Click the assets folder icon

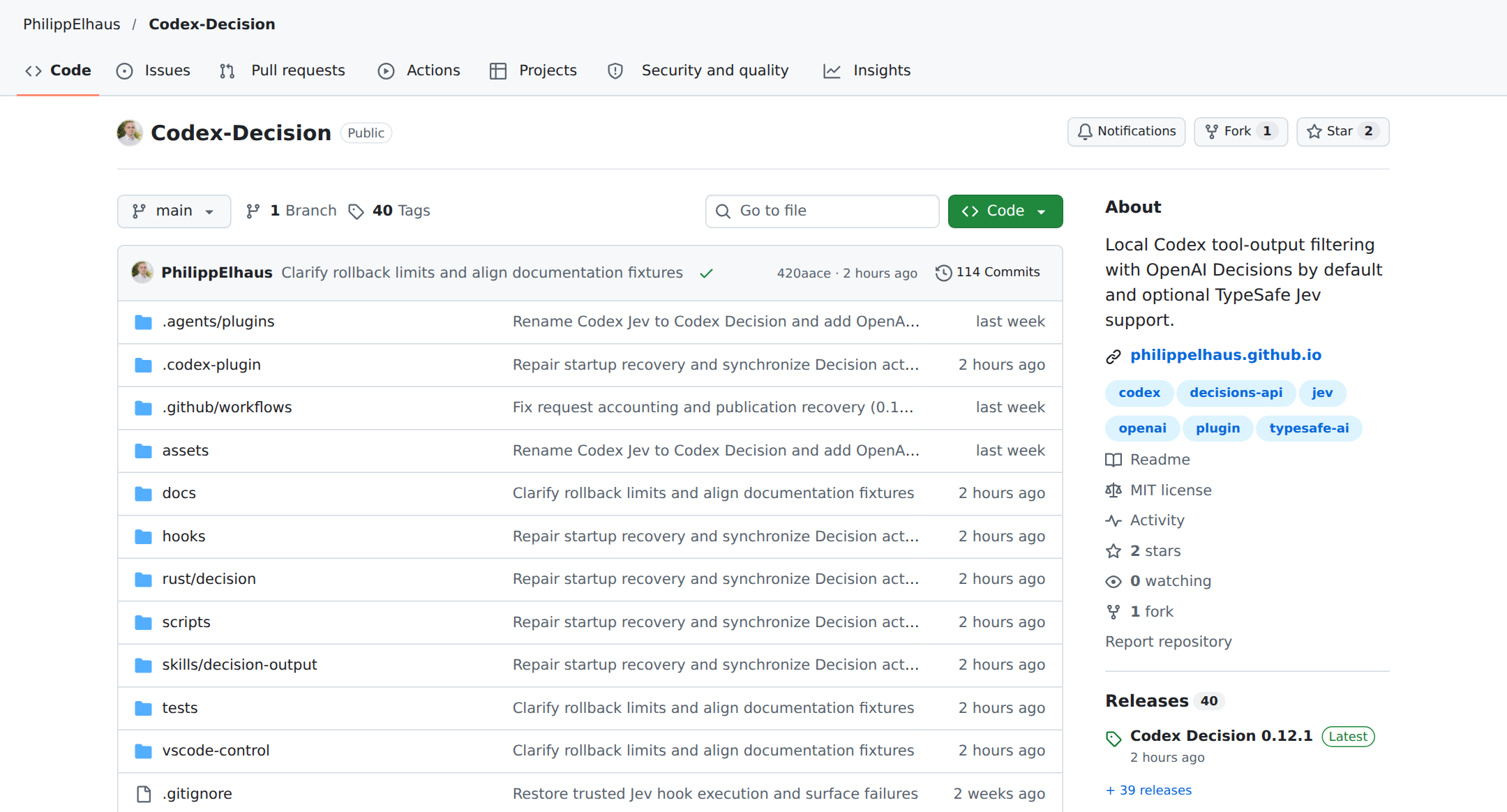(x=143, y=451)
